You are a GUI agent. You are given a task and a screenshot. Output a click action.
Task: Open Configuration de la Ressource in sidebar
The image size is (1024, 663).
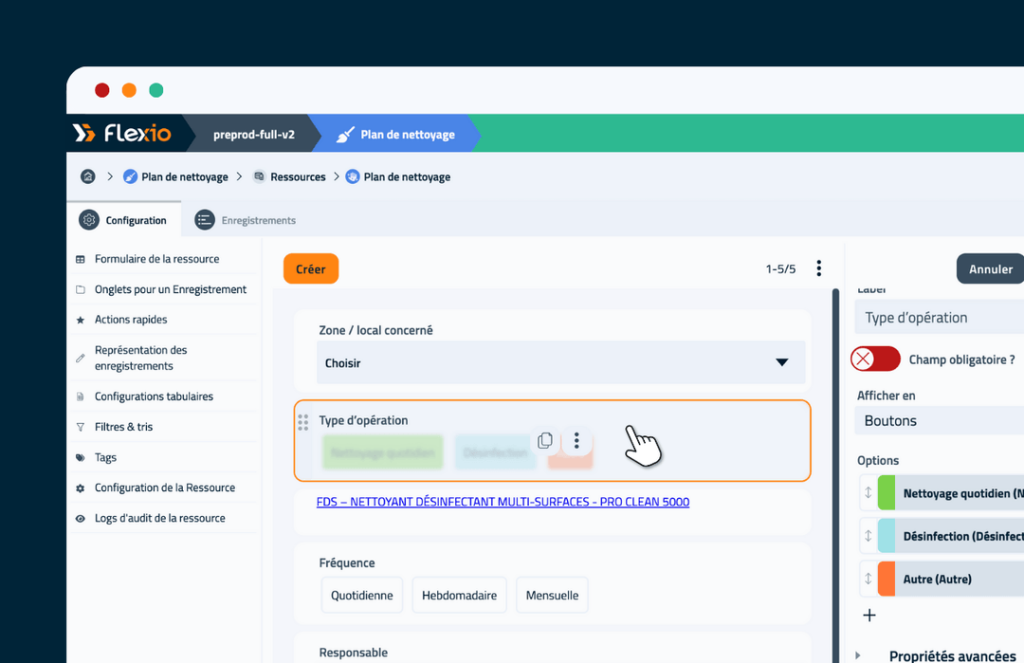coord(164,488)
